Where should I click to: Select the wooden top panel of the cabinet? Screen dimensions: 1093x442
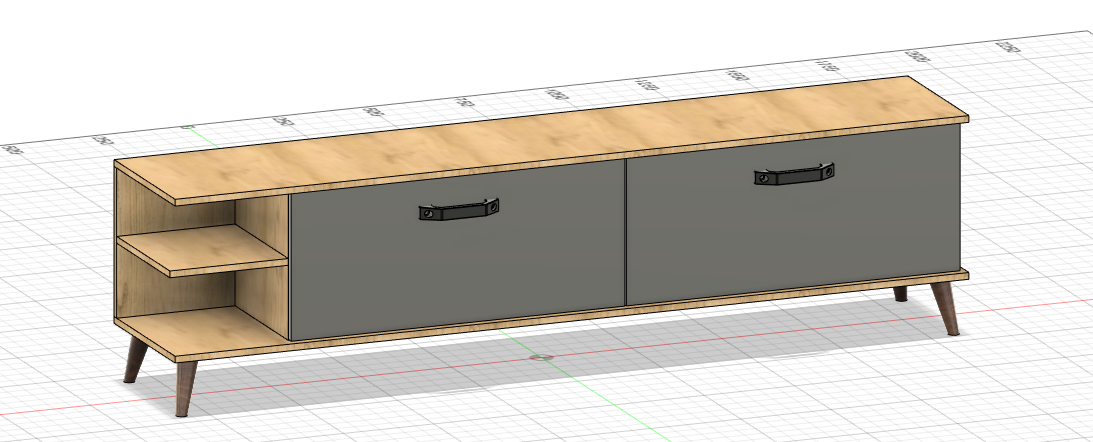(x=542, y=140)
